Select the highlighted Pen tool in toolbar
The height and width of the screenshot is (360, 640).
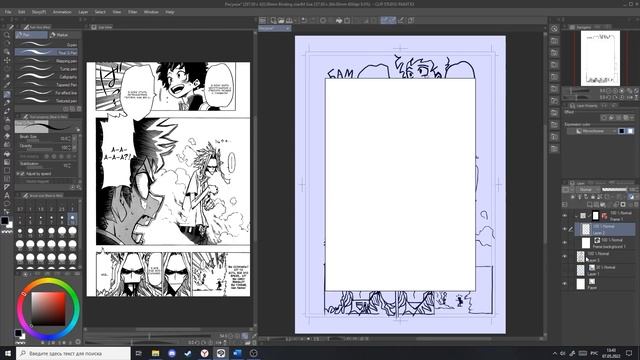click(x=7, y=94)
